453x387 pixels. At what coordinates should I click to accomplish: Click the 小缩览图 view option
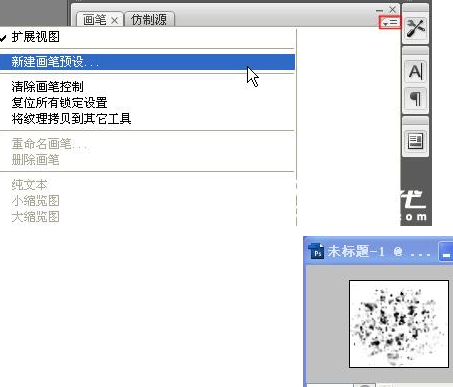(x=147, y=201)
